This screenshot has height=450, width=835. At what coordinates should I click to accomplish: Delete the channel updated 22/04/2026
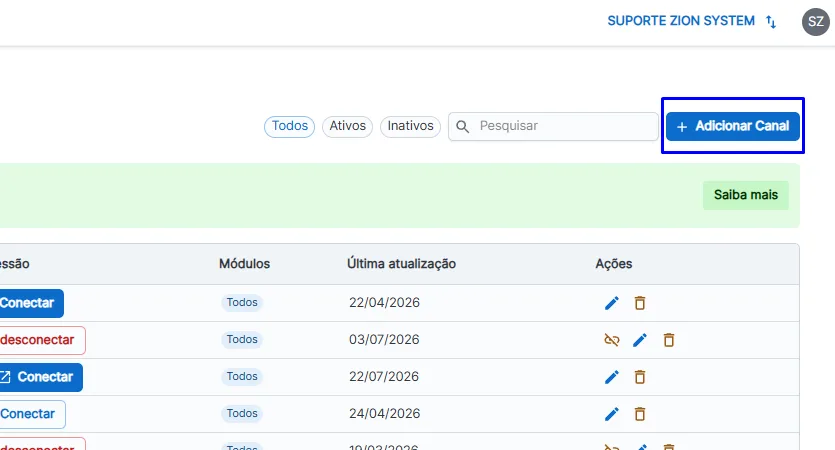click(640, 303)
